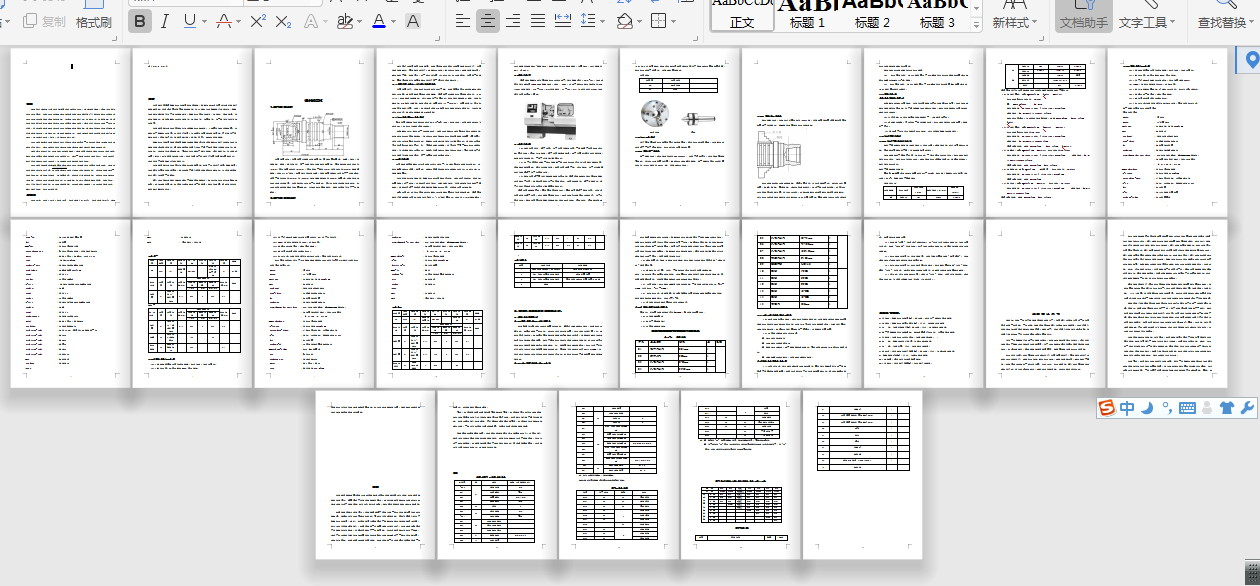Open 文档助手 document assistant
This screenshot has width=1260, height=586.
1083,16
